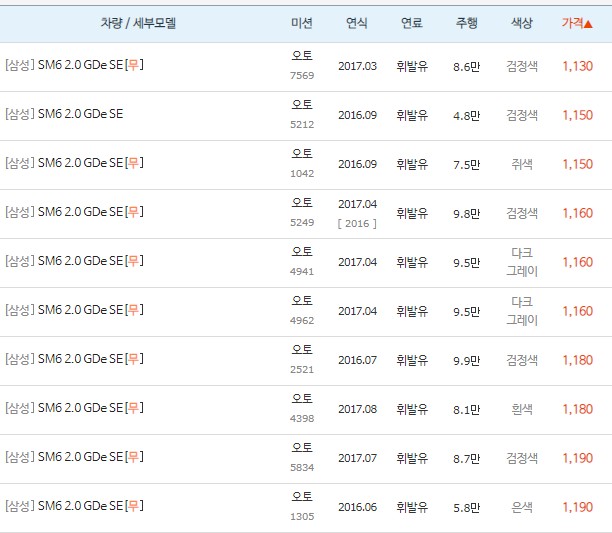Image resolution: width=612 pixels, height=533 pixels.
Task: Click the date 2017.08
Action: 357,409
